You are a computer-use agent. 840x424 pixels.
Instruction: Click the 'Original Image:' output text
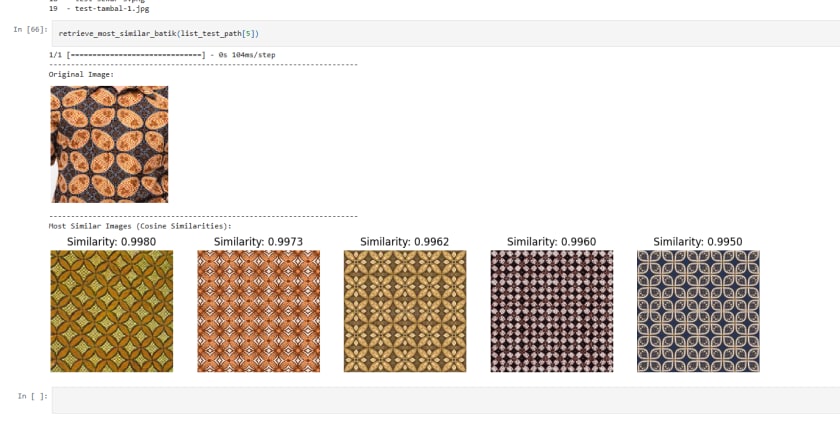[x=81, y=75]
